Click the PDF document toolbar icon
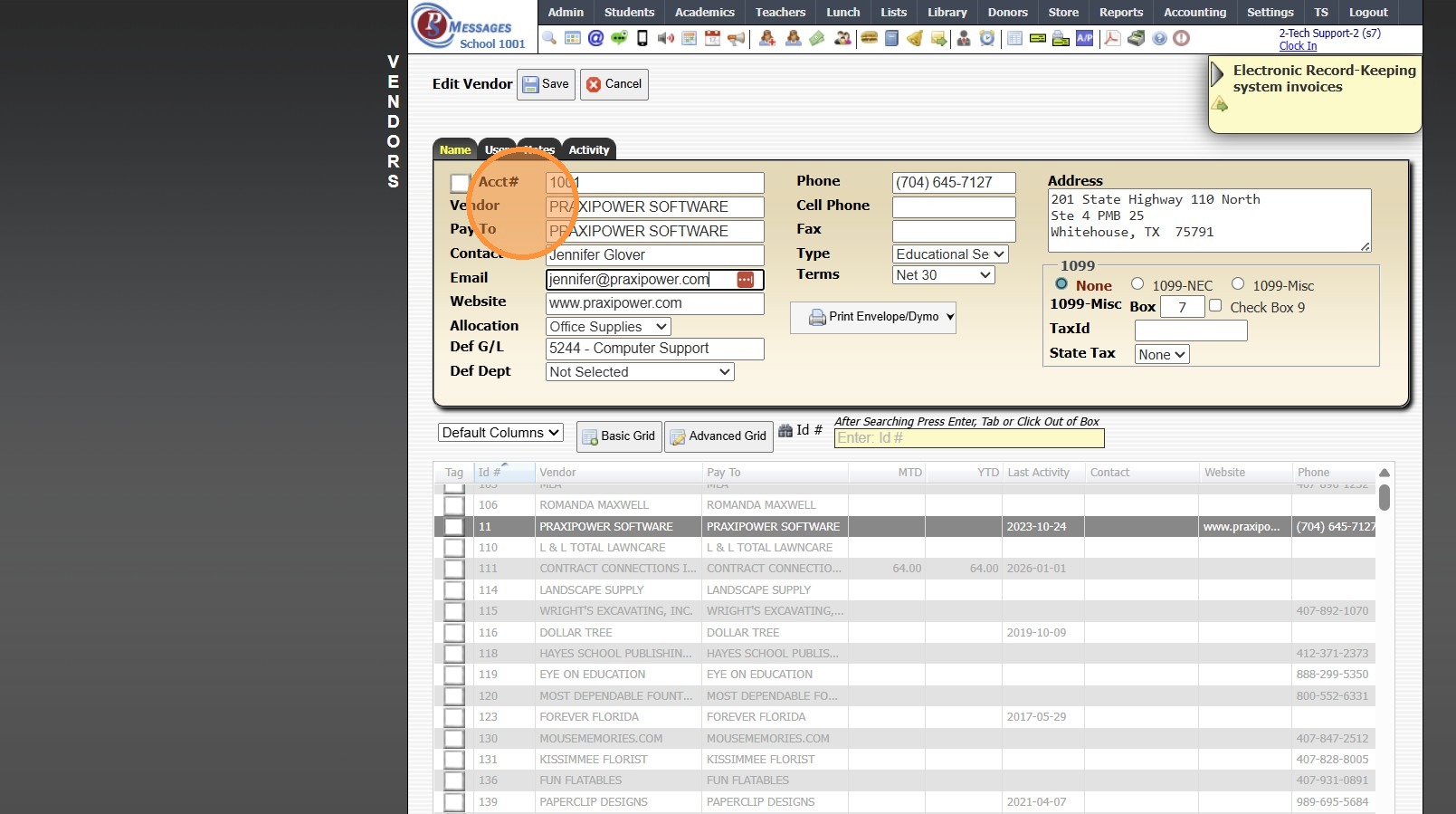1456x814 pixels. (x=1112, y=38)
